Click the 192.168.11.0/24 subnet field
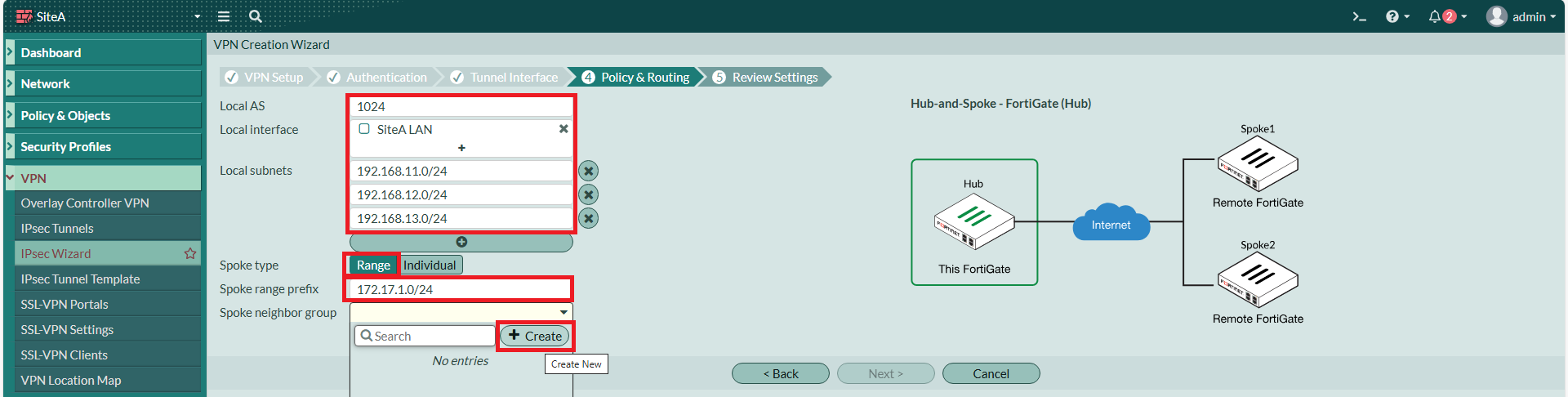This screenshot has height=397, width=1568. click(x=461, y=171)
